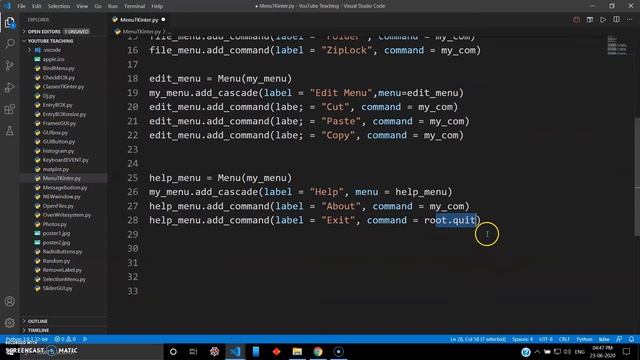Open RadioButtons.py in the explorer

(62, 252)
